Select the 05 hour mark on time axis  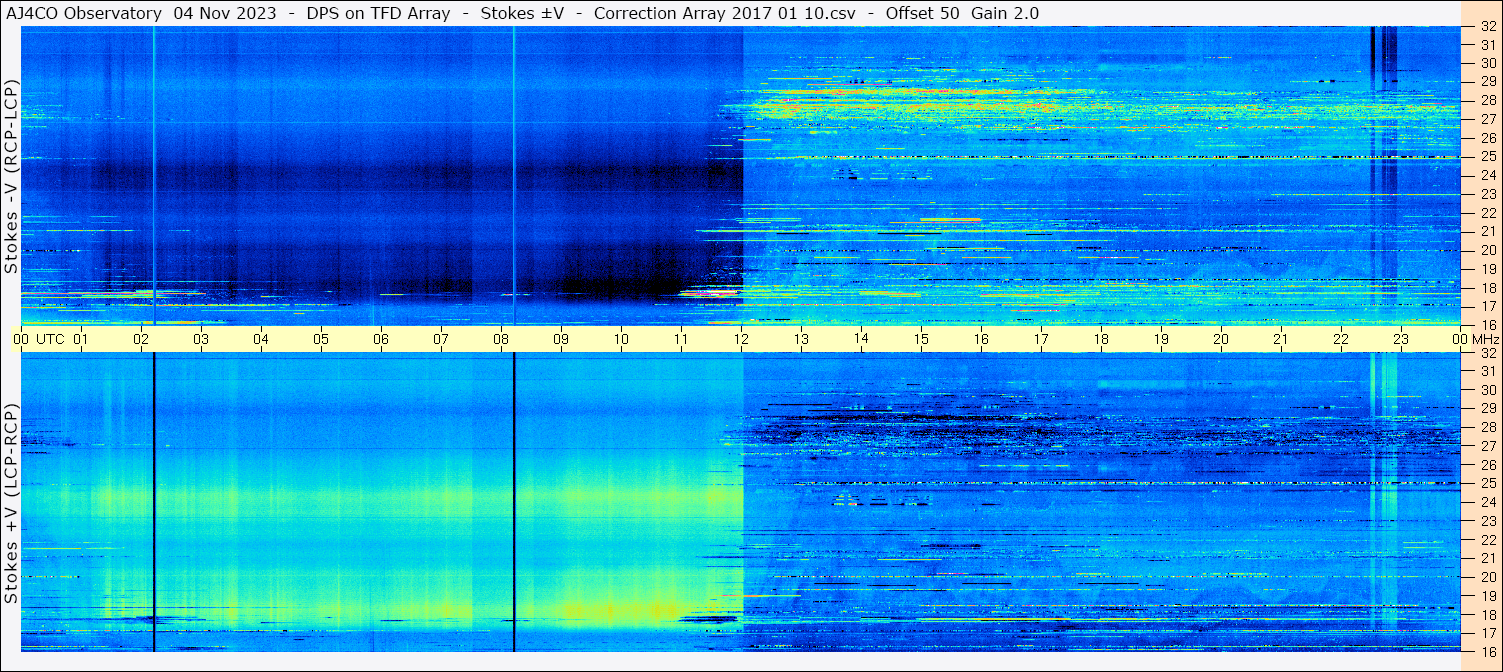tap(321, 340)
